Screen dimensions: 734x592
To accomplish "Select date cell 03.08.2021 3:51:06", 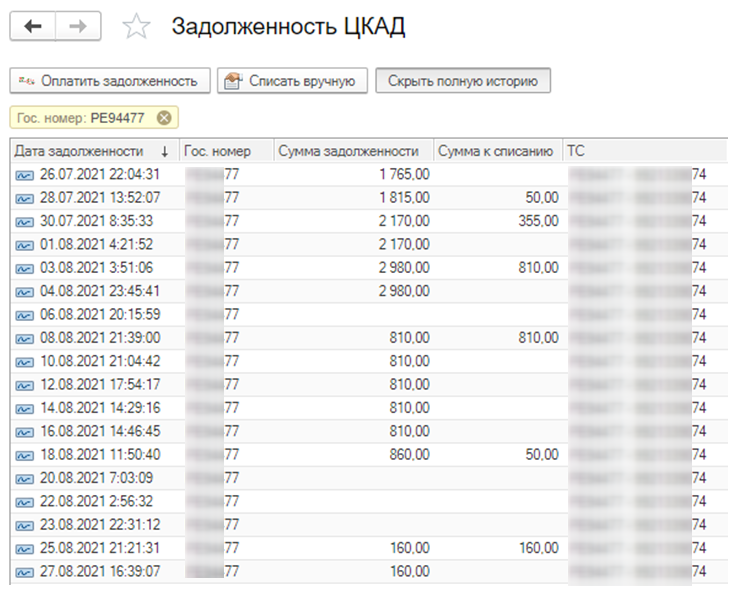I will 96,268.
